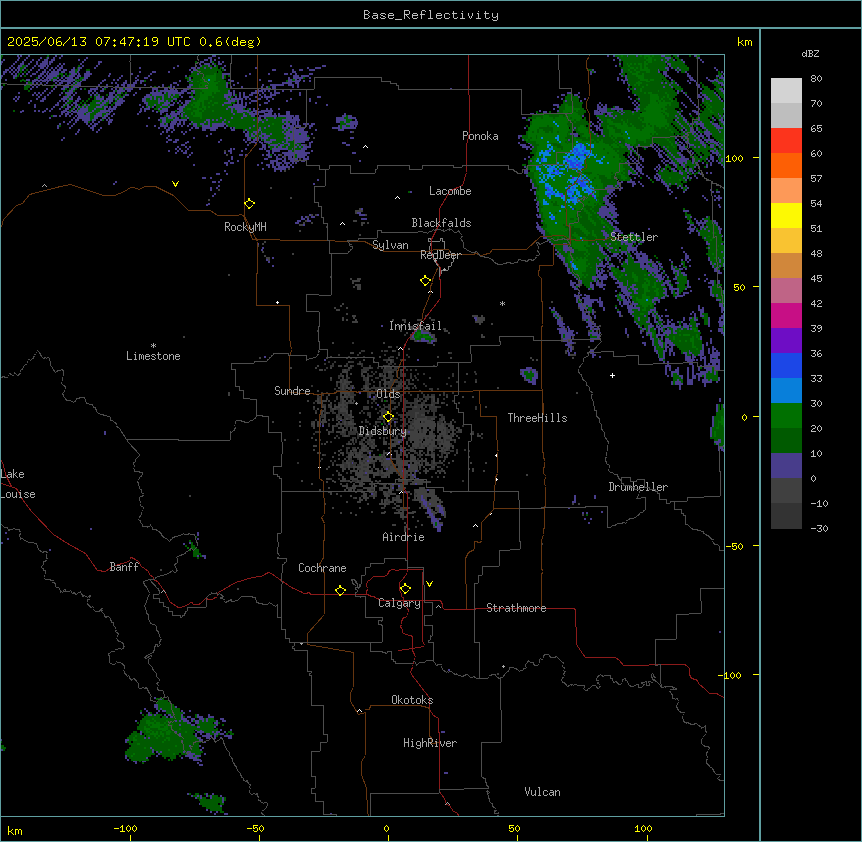Click the Airdrie city label
The width and height of the screenshot is (862, 842).
point(403,537)
